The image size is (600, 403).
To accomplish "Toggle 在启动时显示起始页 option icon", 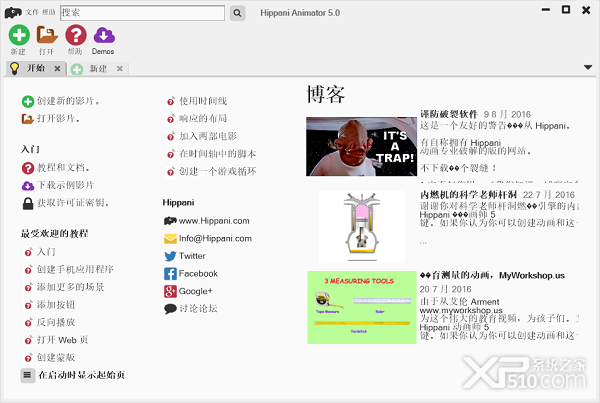I will (27, 375).
